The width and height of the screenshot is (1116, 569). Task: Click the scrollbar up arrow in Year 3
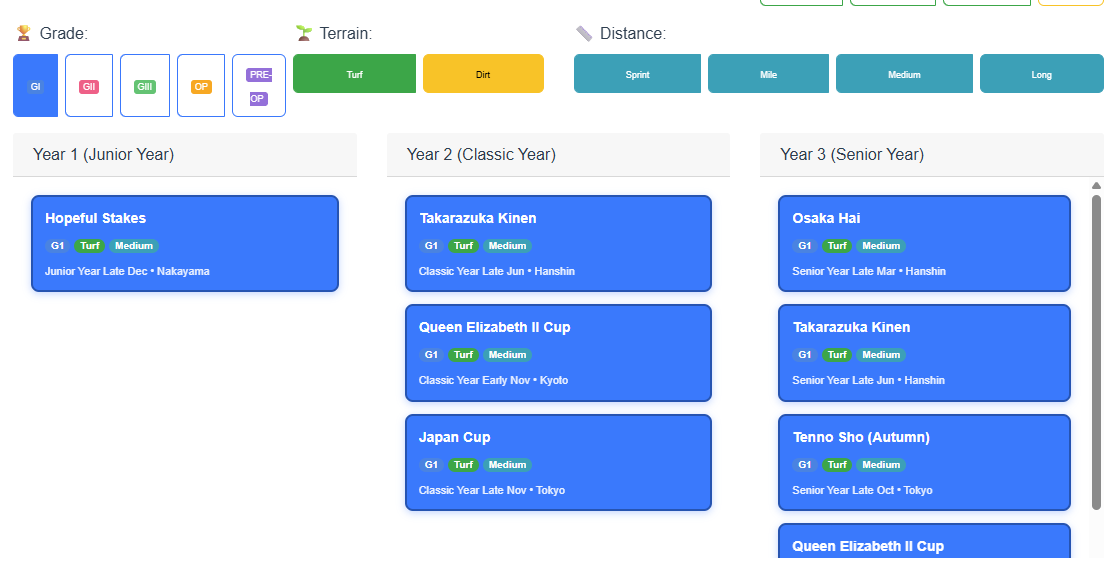(x=1096, y=186)
